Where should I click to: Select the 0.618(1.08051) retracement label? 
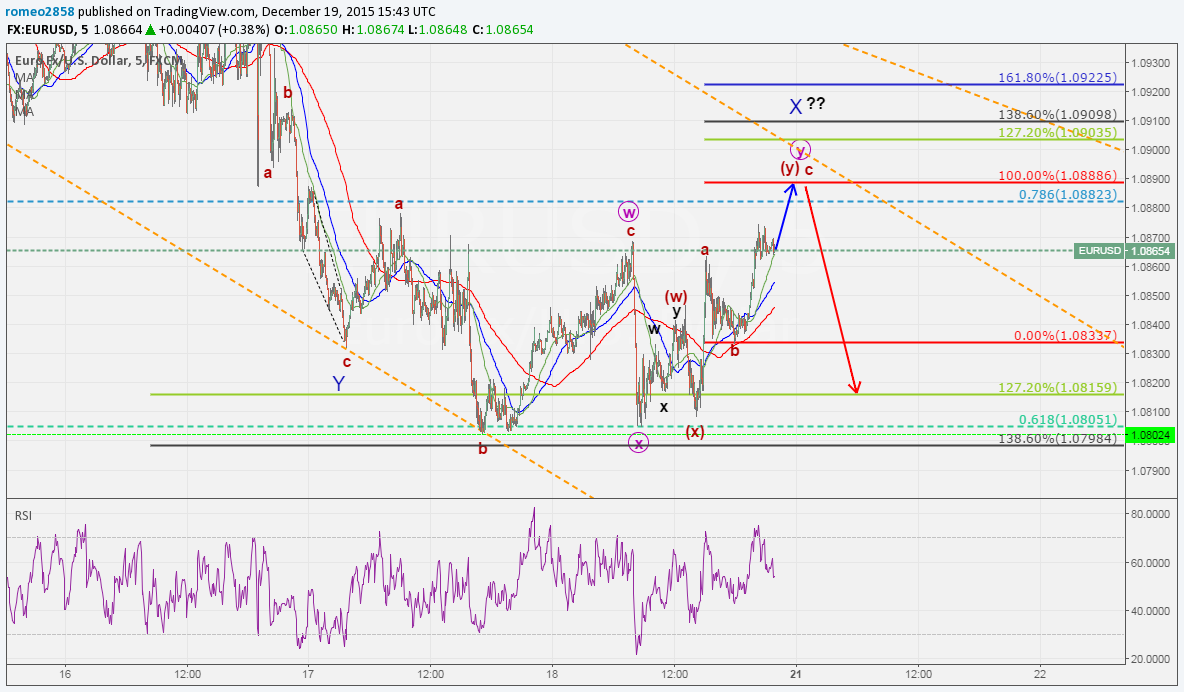tap(1067, 420)
